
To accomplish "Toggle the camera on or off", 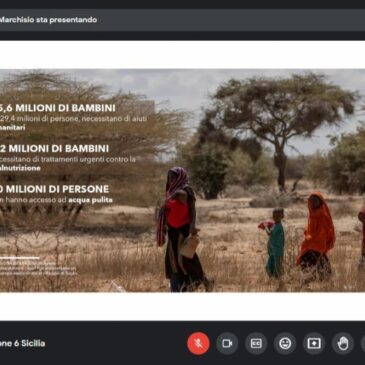I will click(227, 343).
